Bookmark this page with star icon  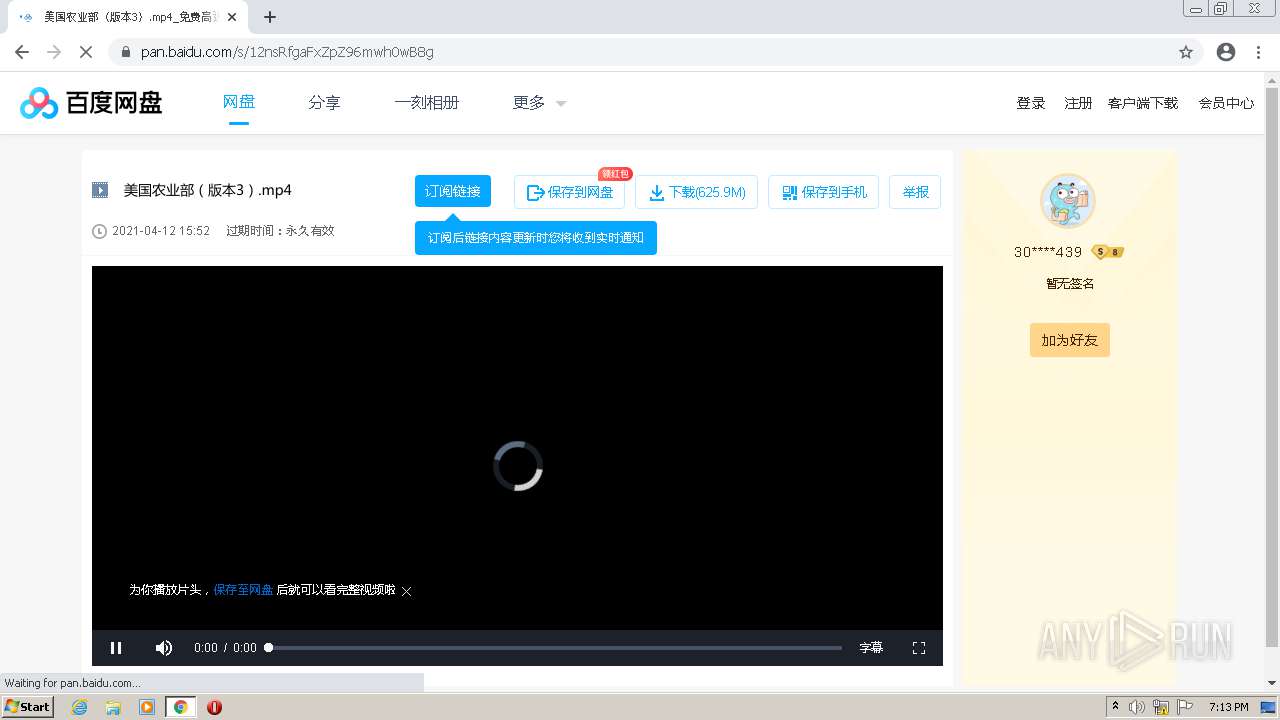click(1186, 52)
